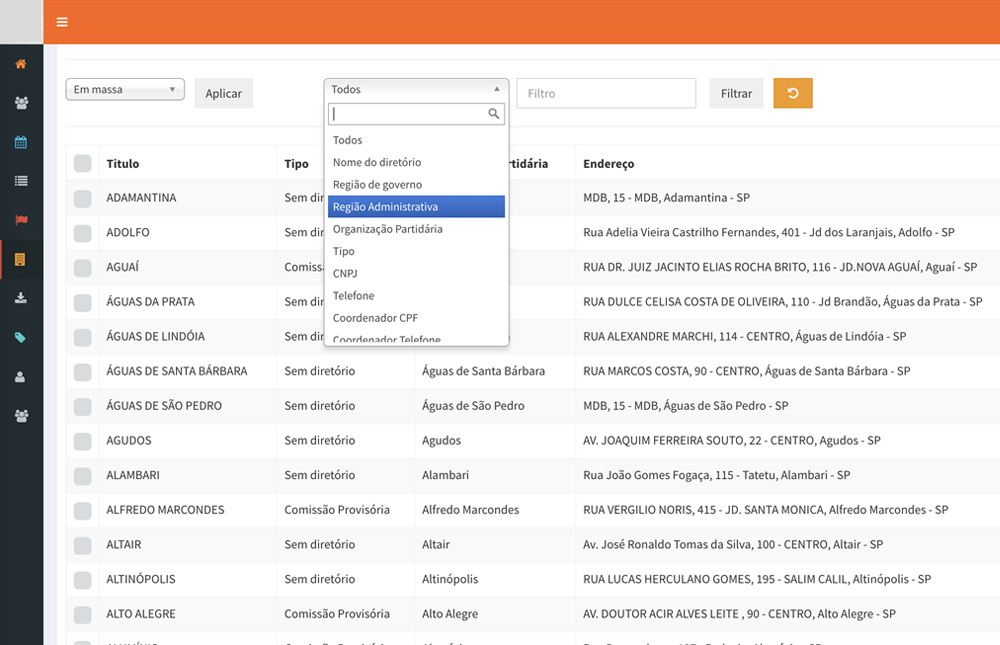
Task: Select CNPJ option in dropdown list
Action: point(416,273)
